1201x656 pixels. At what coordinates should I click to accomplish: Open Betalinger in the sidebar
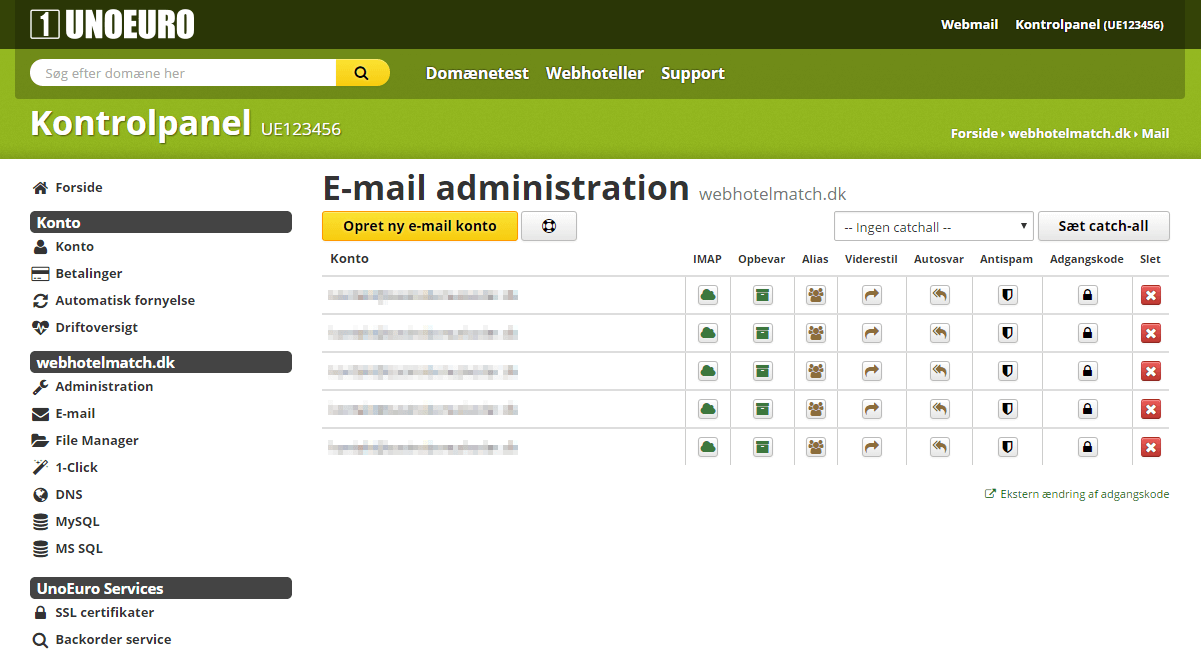[77, 274]
